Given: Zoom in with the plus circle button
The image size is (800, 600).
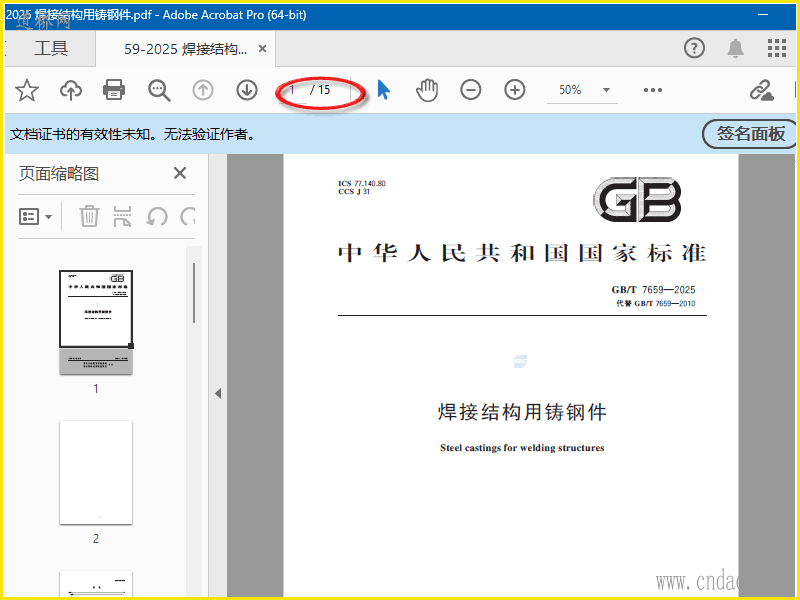Looking at the screenshot, I should tap(515, 90).
